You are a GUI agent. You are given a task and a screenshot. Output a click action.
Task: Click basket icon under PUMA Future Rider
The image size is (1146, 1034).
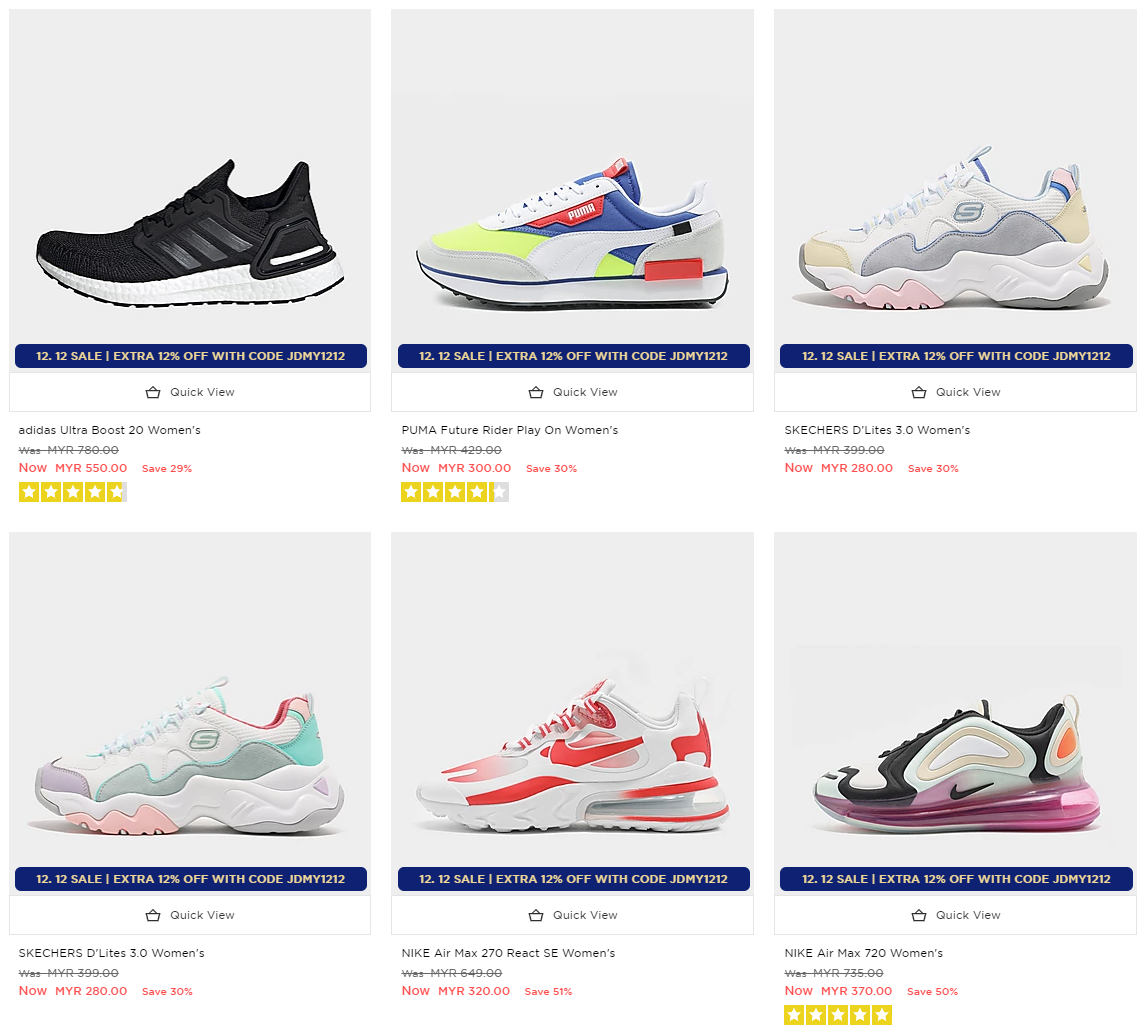pyautogui.click(x=536, y=392)
